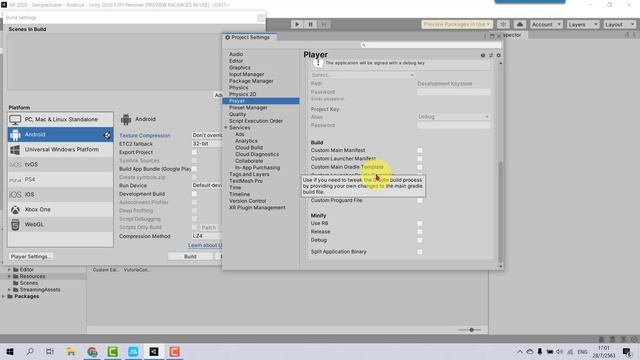Toggle Use R8 checkbox

pyautogui.click(x=420, y=223)
